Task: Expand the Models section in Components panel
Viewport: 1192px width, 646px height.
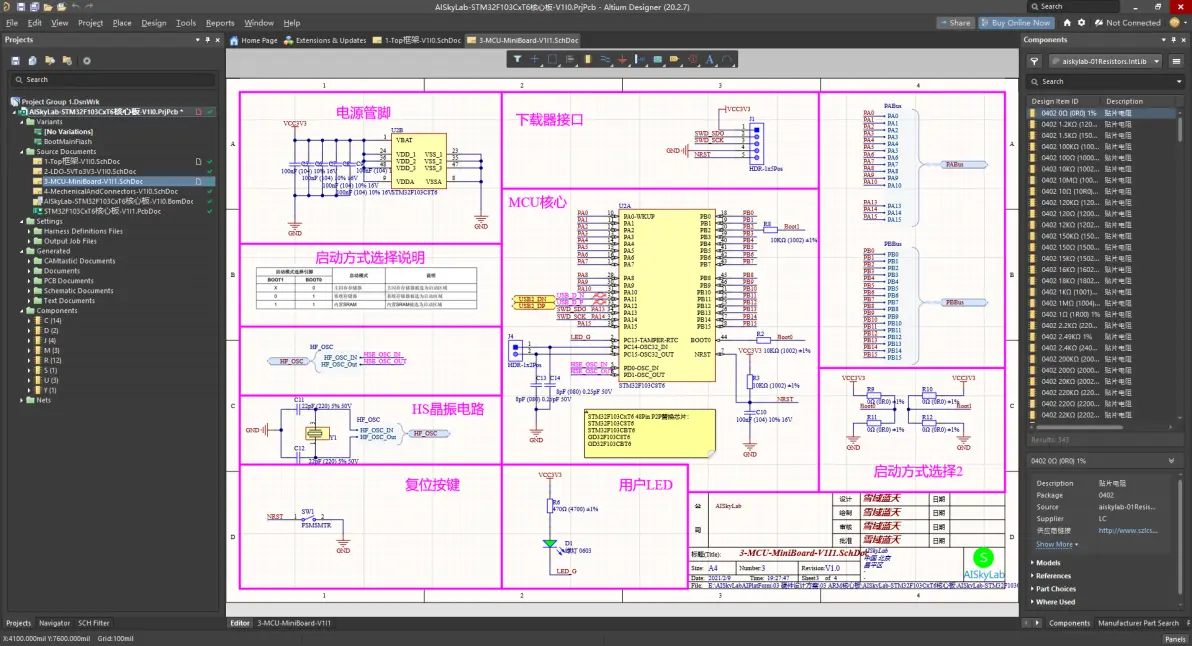Action: (x=1032, y=563)
